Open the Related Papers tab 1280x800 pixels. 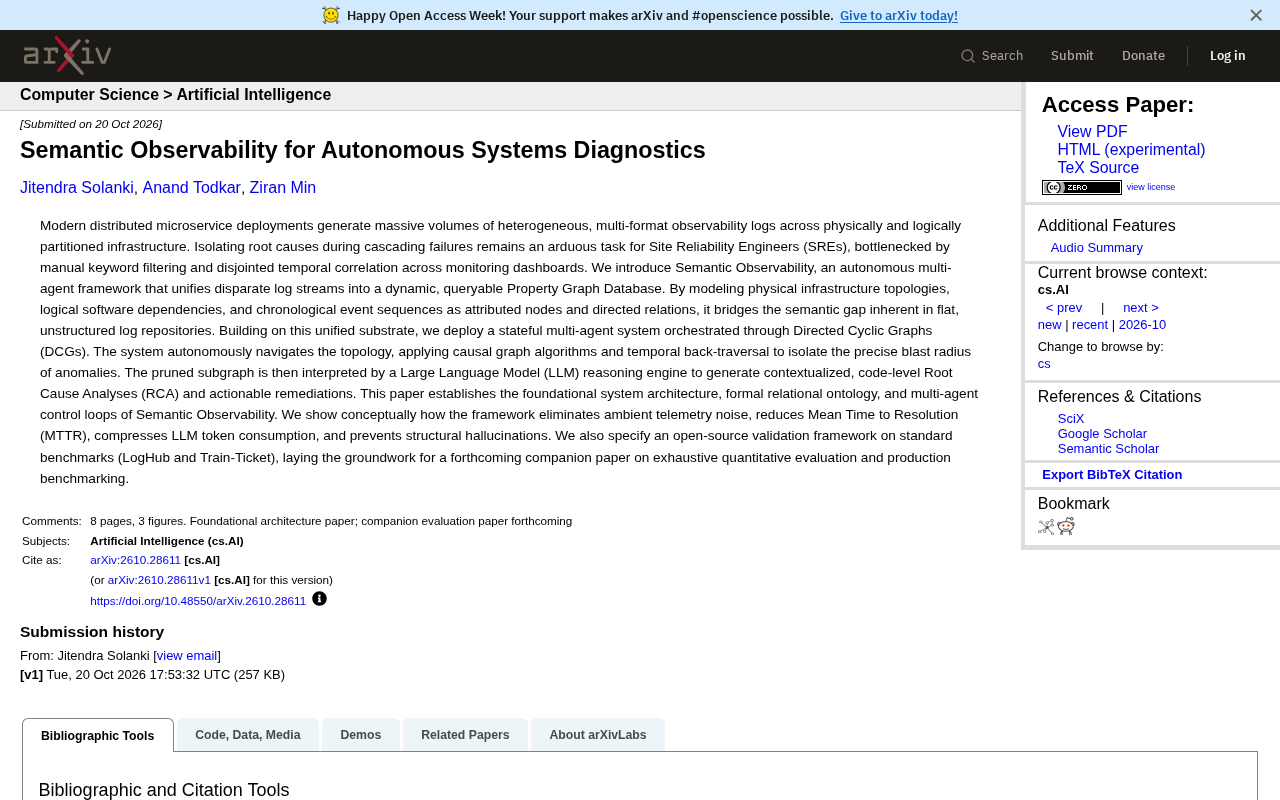click(465, 735)
